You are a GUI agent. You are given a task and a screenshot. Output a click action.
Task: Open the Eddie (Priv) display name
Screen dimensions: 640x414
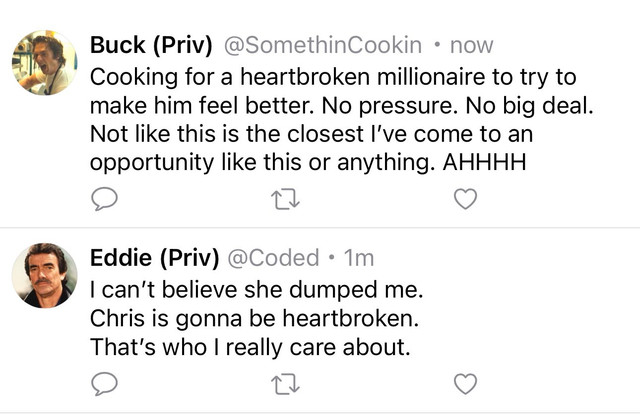tap(154, 258)
